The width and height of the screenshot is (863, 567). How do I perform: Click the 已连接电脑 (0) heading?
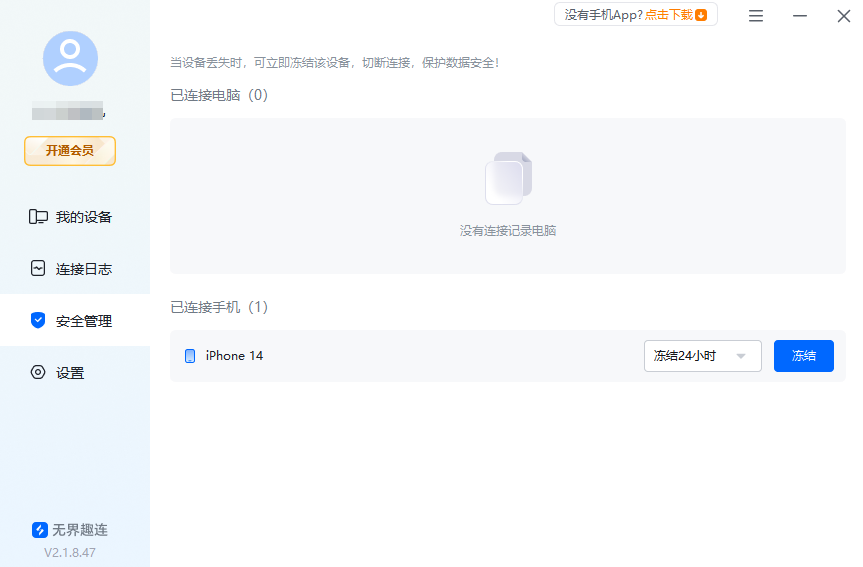point(219,95)
